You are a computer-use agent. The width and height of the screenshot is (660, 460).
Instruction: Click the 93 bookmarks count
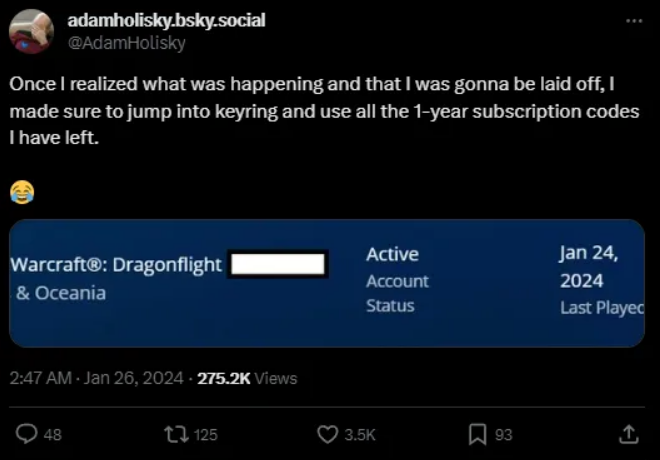pos(503,435)
